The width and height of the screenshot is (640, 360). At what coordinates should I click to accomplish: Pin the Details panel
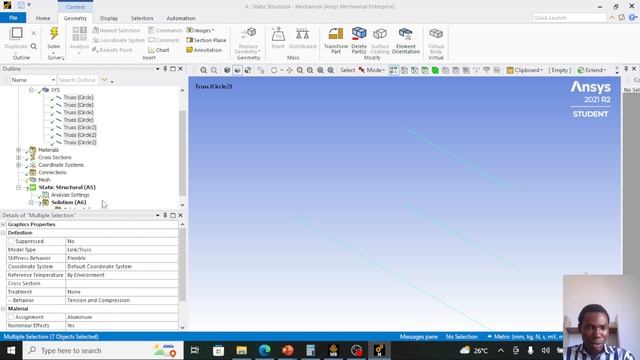click(165, 215)
